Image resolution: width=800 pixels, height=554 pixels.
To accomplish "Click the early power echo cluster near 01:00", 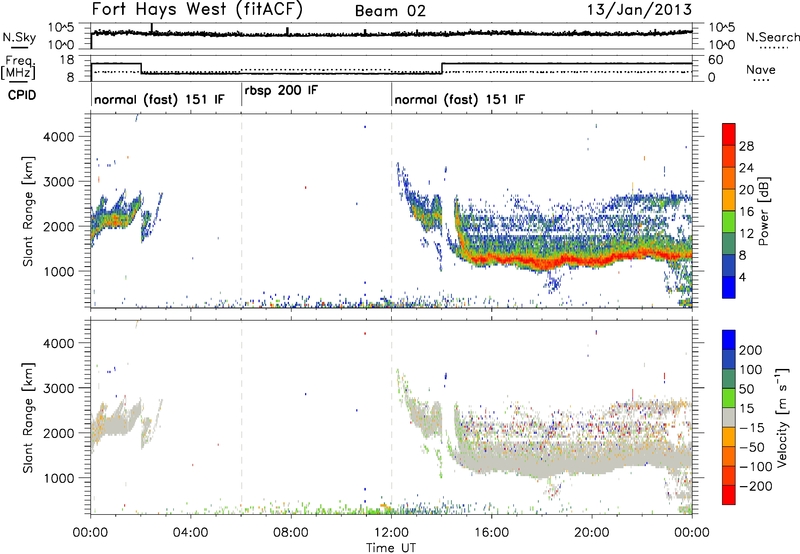I will pos(116,218).
